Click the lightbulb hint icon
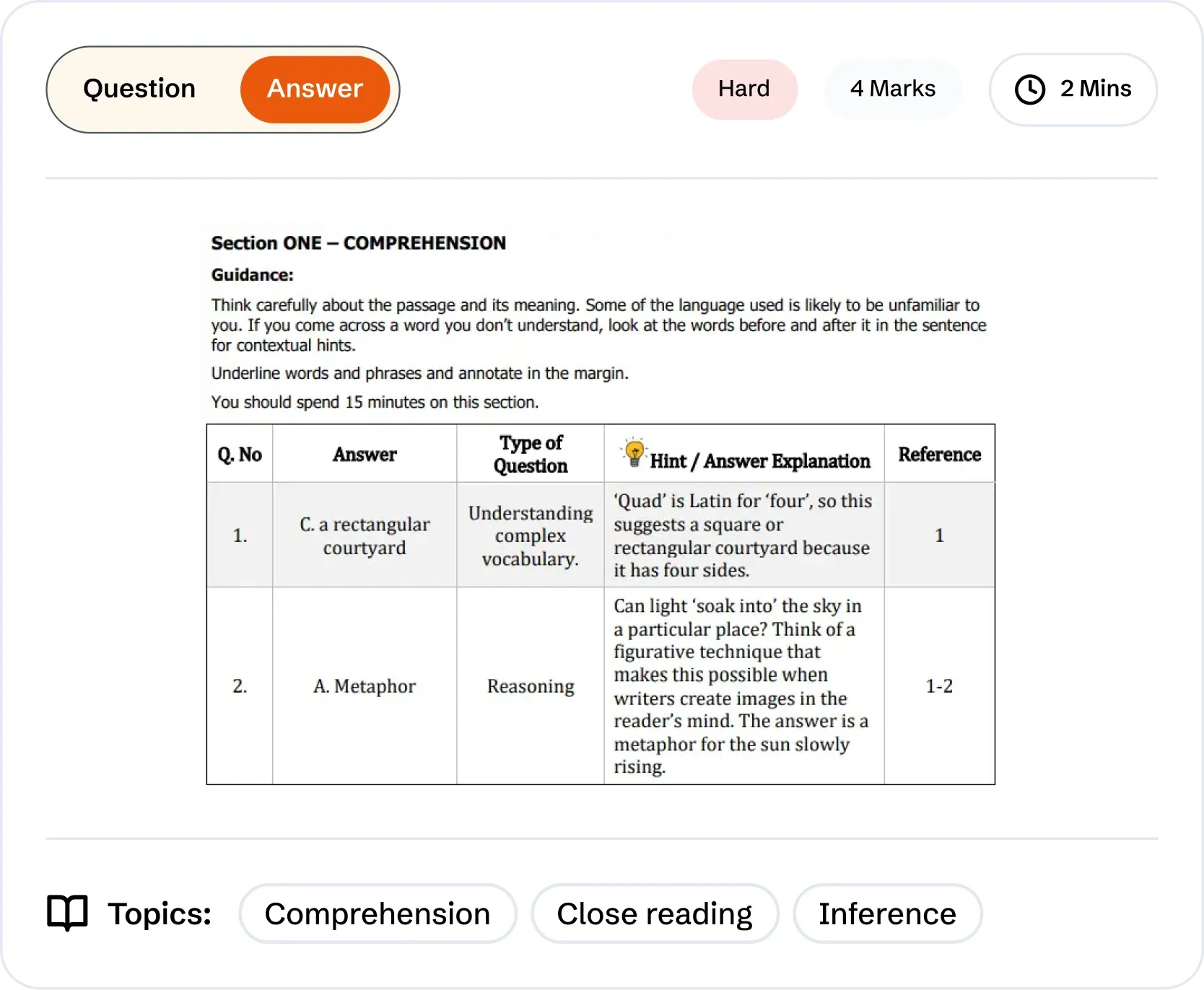Viewport: 1204px width, 990px height. (634, 453)
